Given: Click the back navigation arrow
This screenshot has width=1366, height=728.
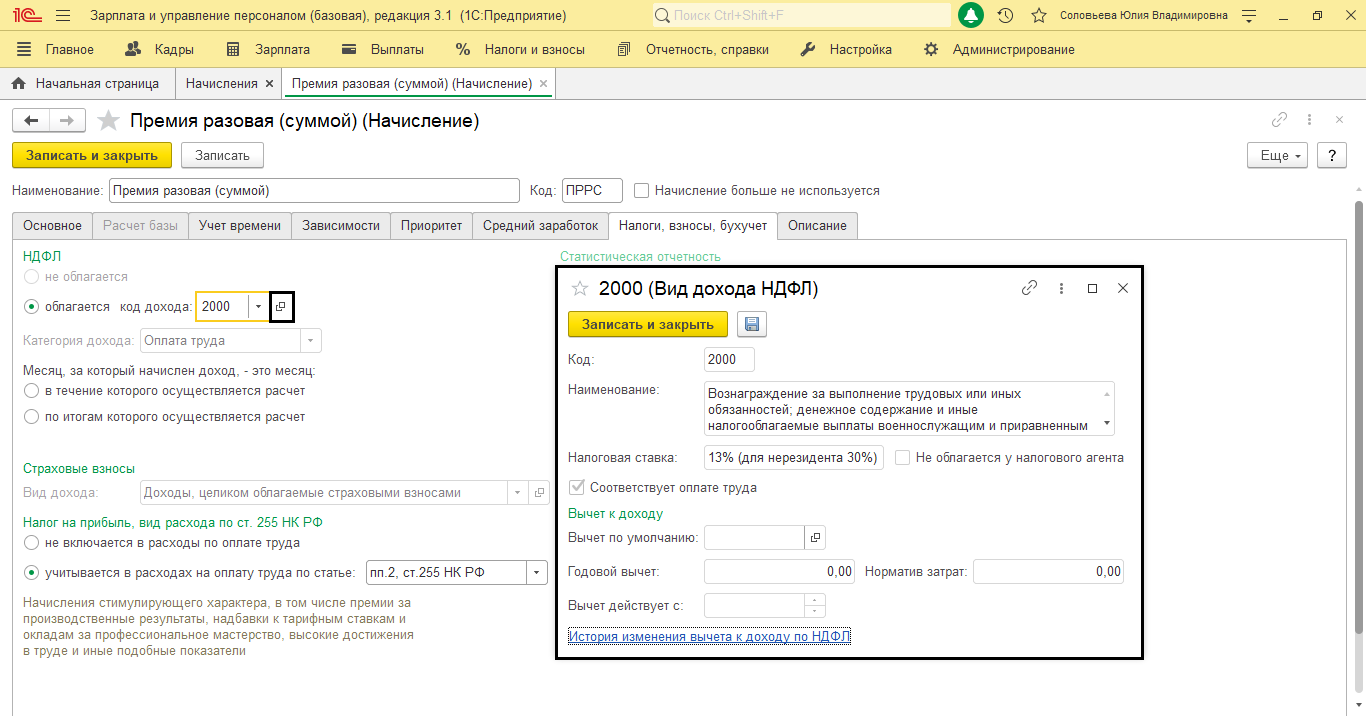Looking at the screenshot, I should (31, 121).
